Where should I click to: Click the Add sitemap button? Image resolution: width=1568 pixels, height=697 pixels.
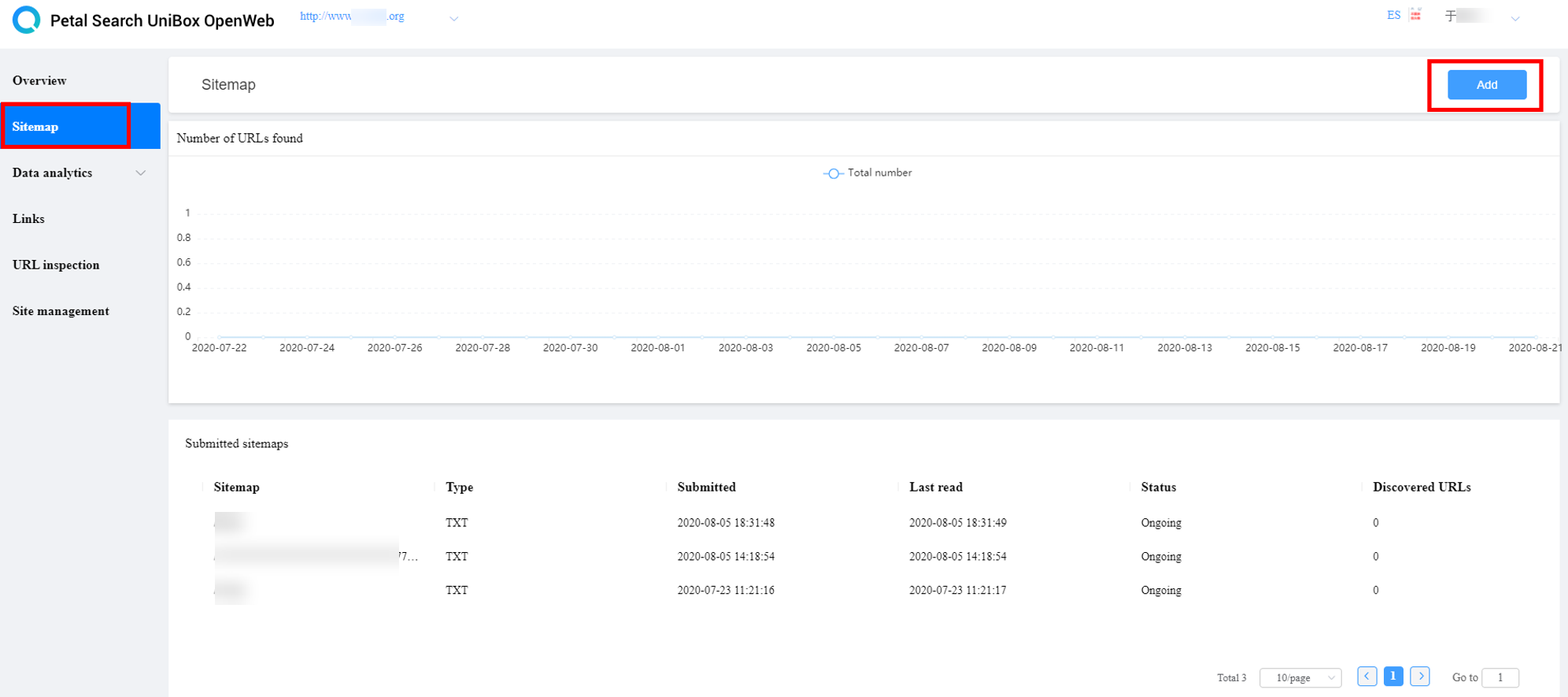pyautogui.click(x=1486, y=84)
